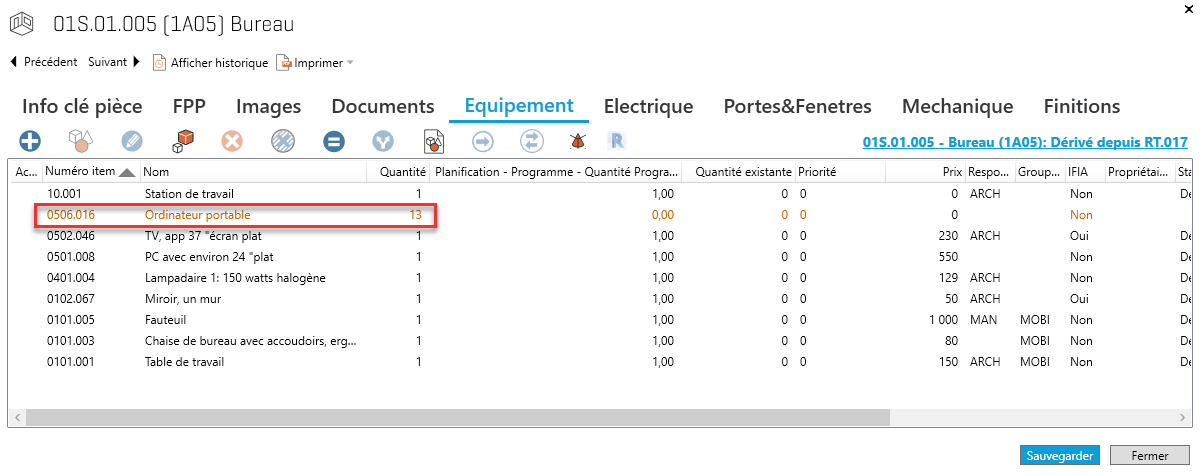Click the document with shapes icon

pyautogui.click(x=433, y=141)
